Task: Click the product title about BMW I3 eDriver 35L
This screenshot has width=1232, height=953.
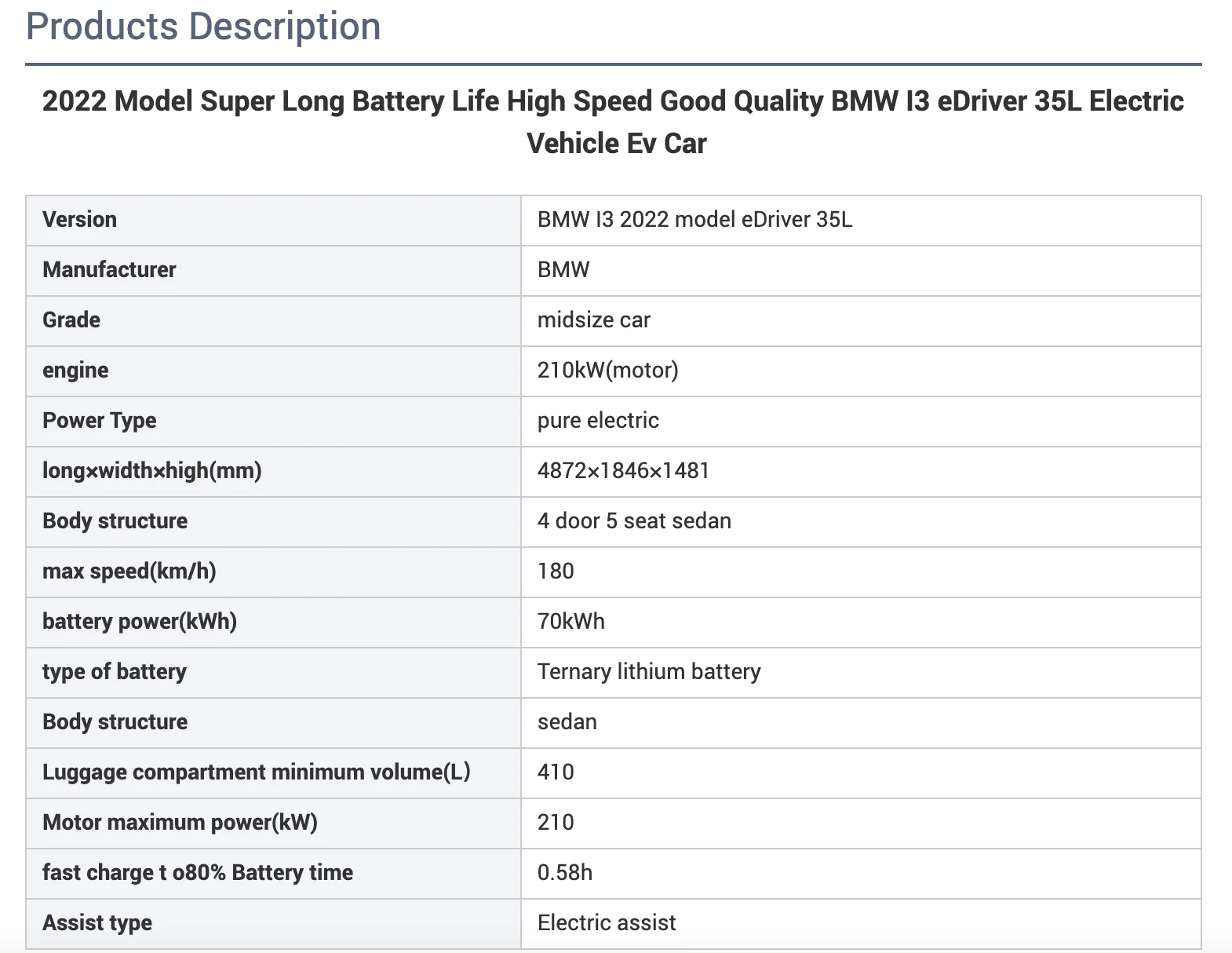Action: pos(613,122)
